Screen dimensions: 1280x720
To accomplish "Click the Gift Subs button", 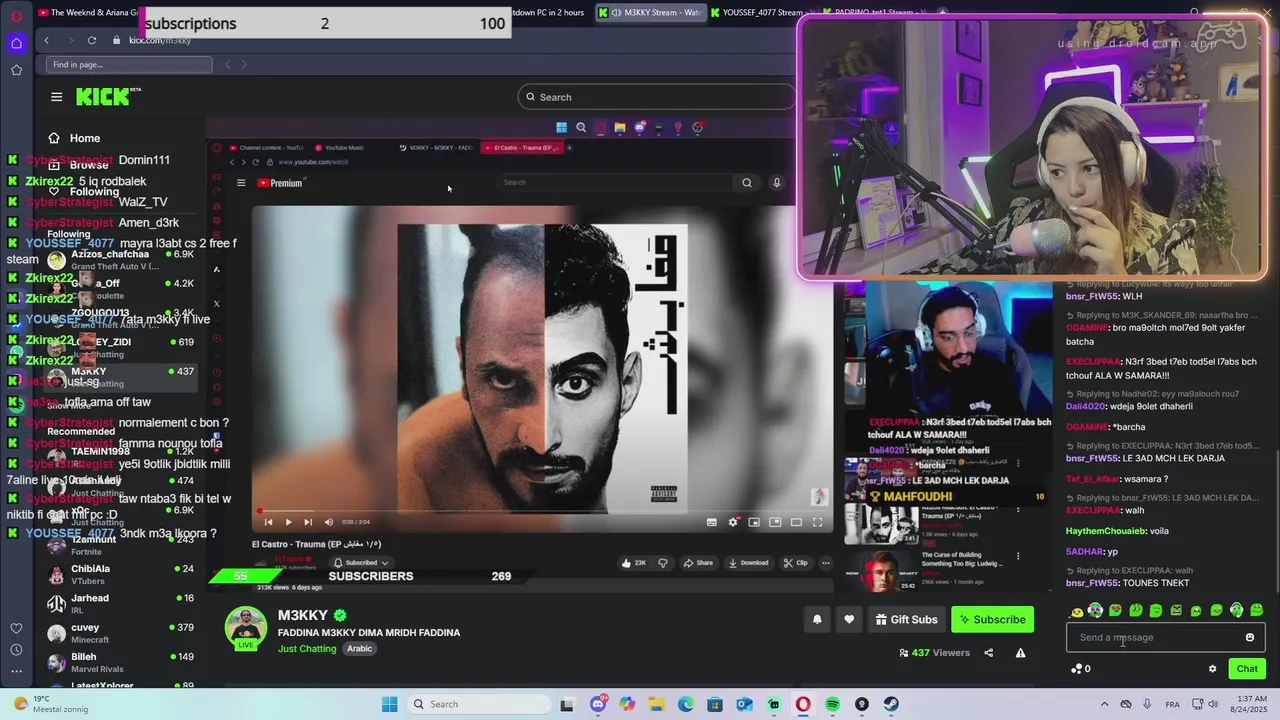I will [906, 620].
